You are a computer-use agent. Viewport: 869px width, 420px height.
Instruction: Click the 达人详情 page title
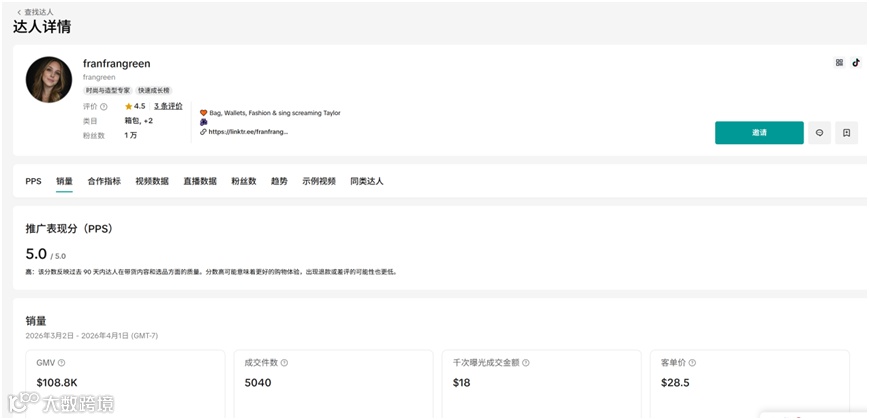[x=42, y=27]
